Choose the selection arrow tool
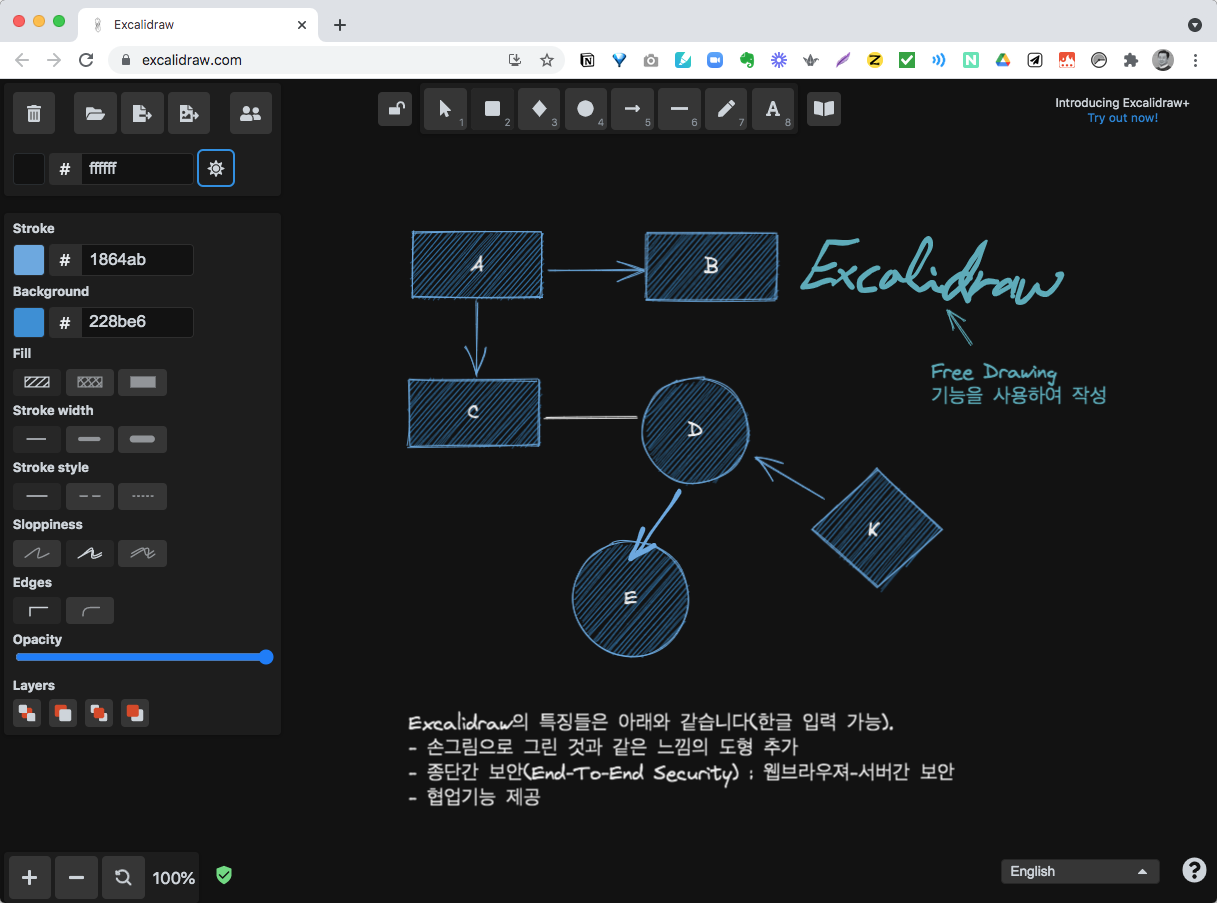This screenshot has height=903, width=1217. coord(446,109)
